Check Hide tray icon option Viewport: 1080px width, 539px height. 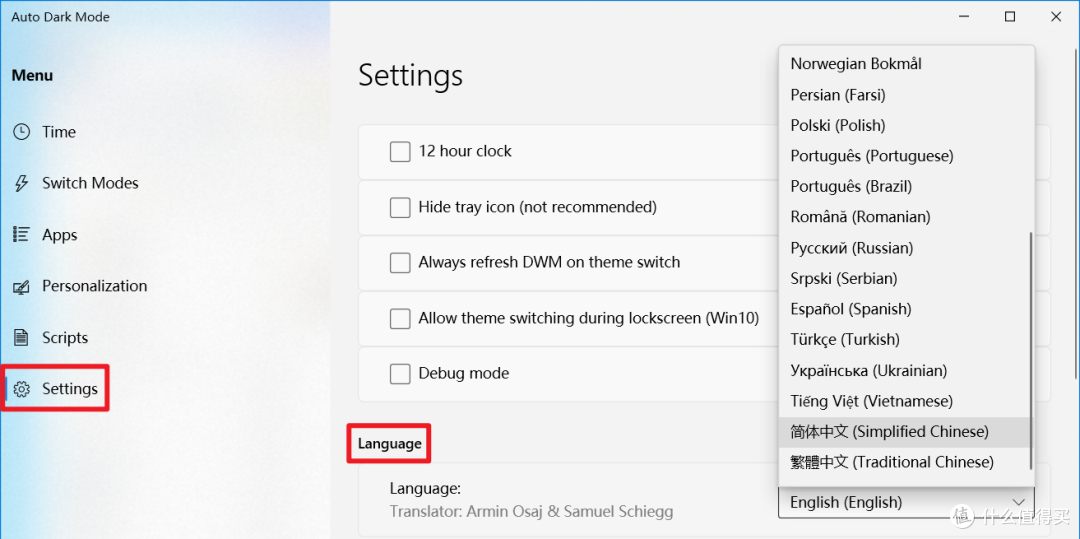click(x=400, y=207)
